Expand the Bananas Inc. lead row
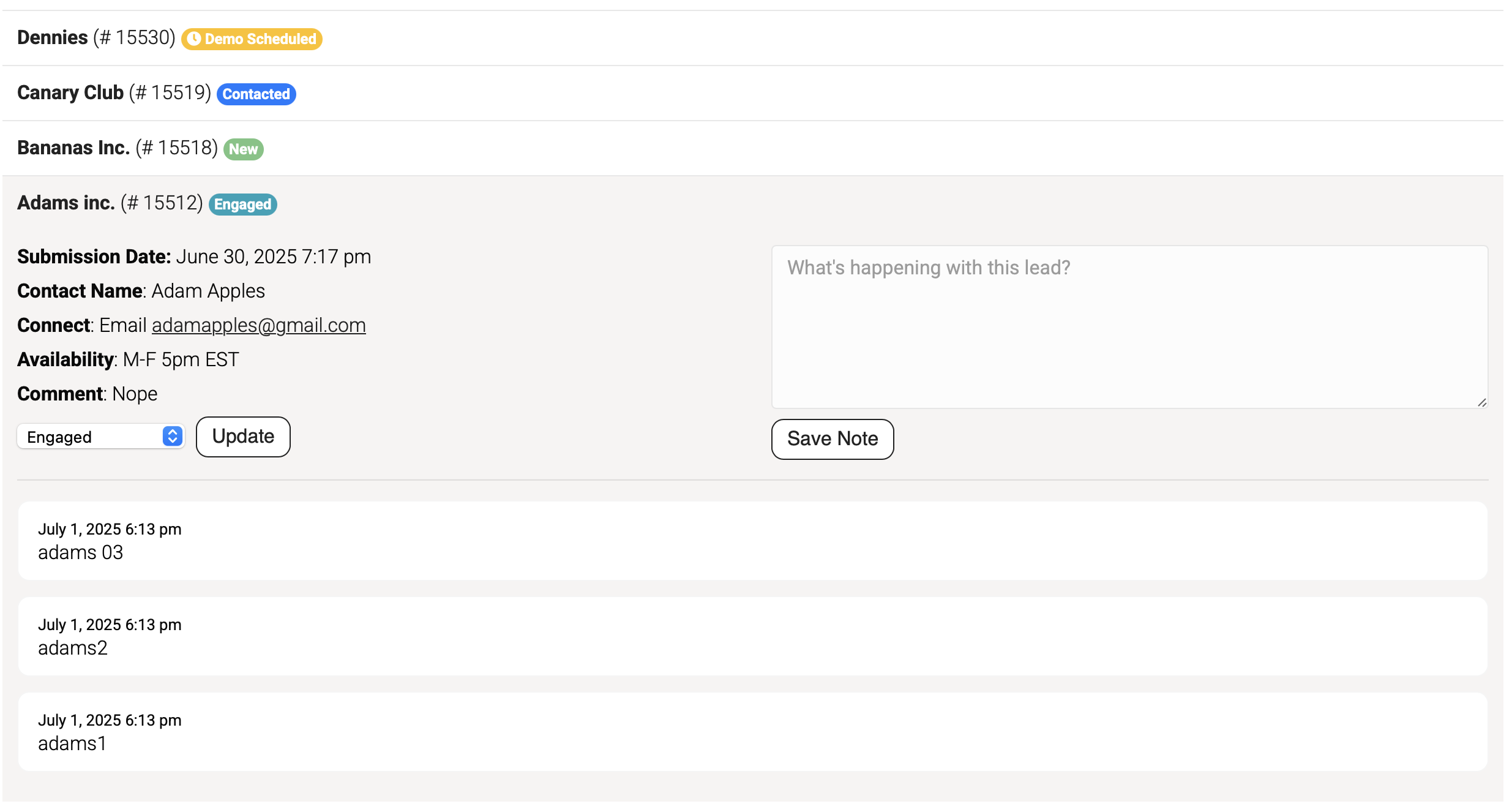Screen dimensions: 1512x812 753,148
